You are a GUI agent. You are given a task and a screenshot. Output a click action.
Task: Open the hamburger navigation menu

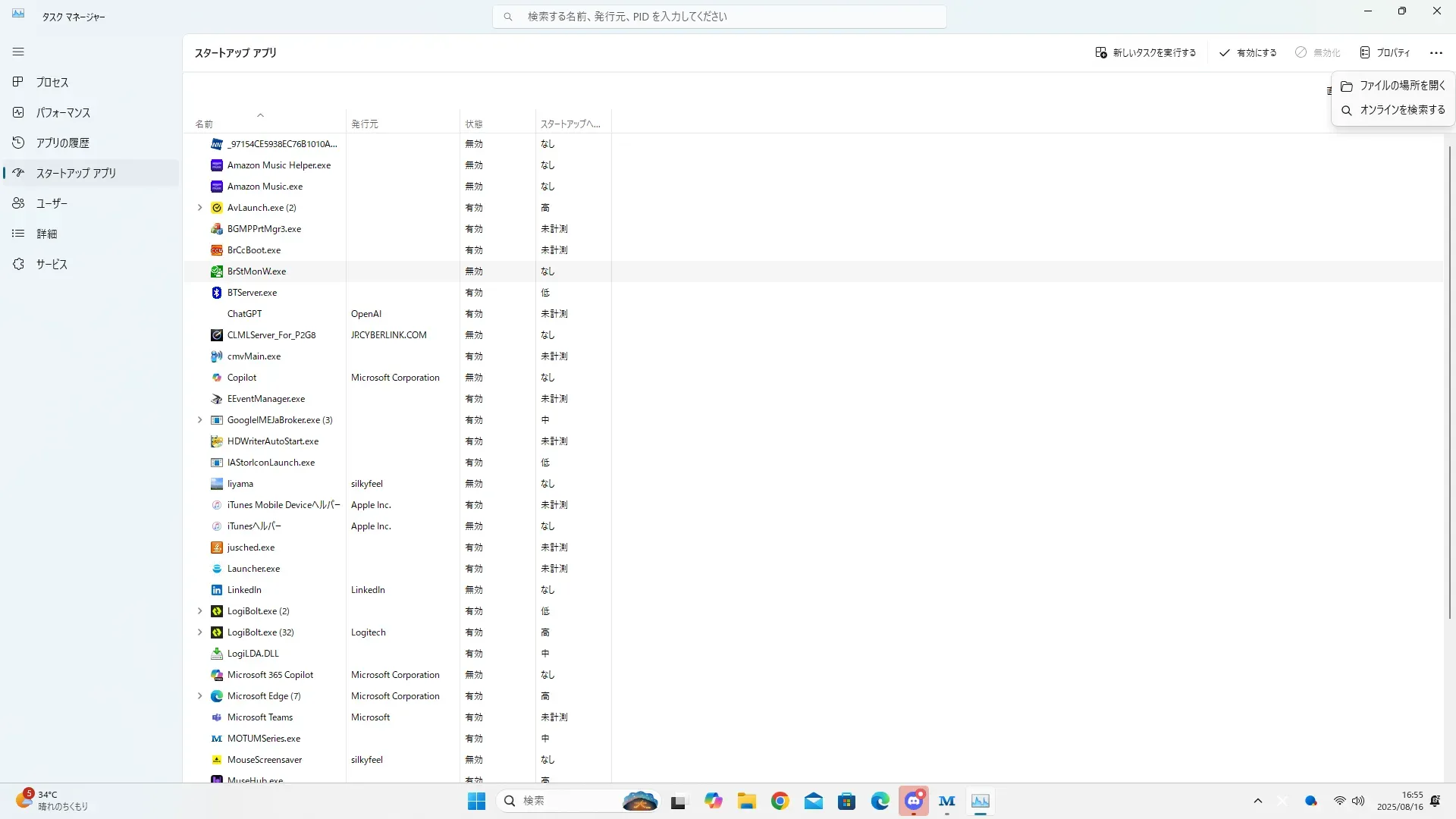[x=18, y=52]
